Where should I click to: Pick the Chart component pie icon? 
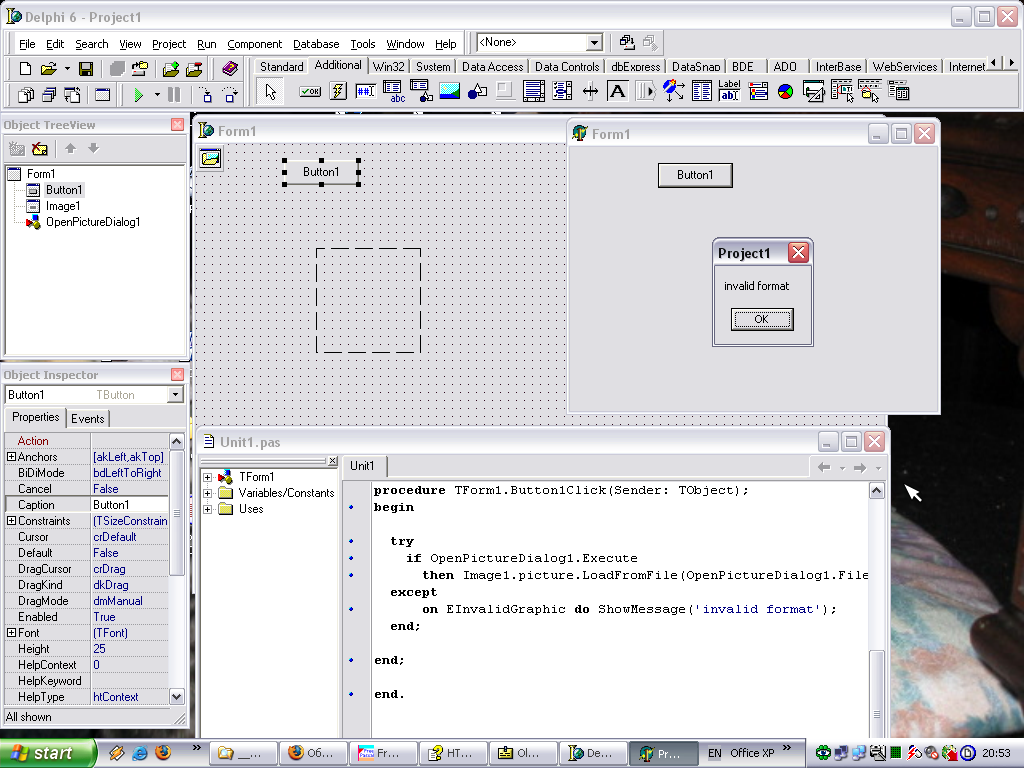pyautogui.click(x=786, y=92)
